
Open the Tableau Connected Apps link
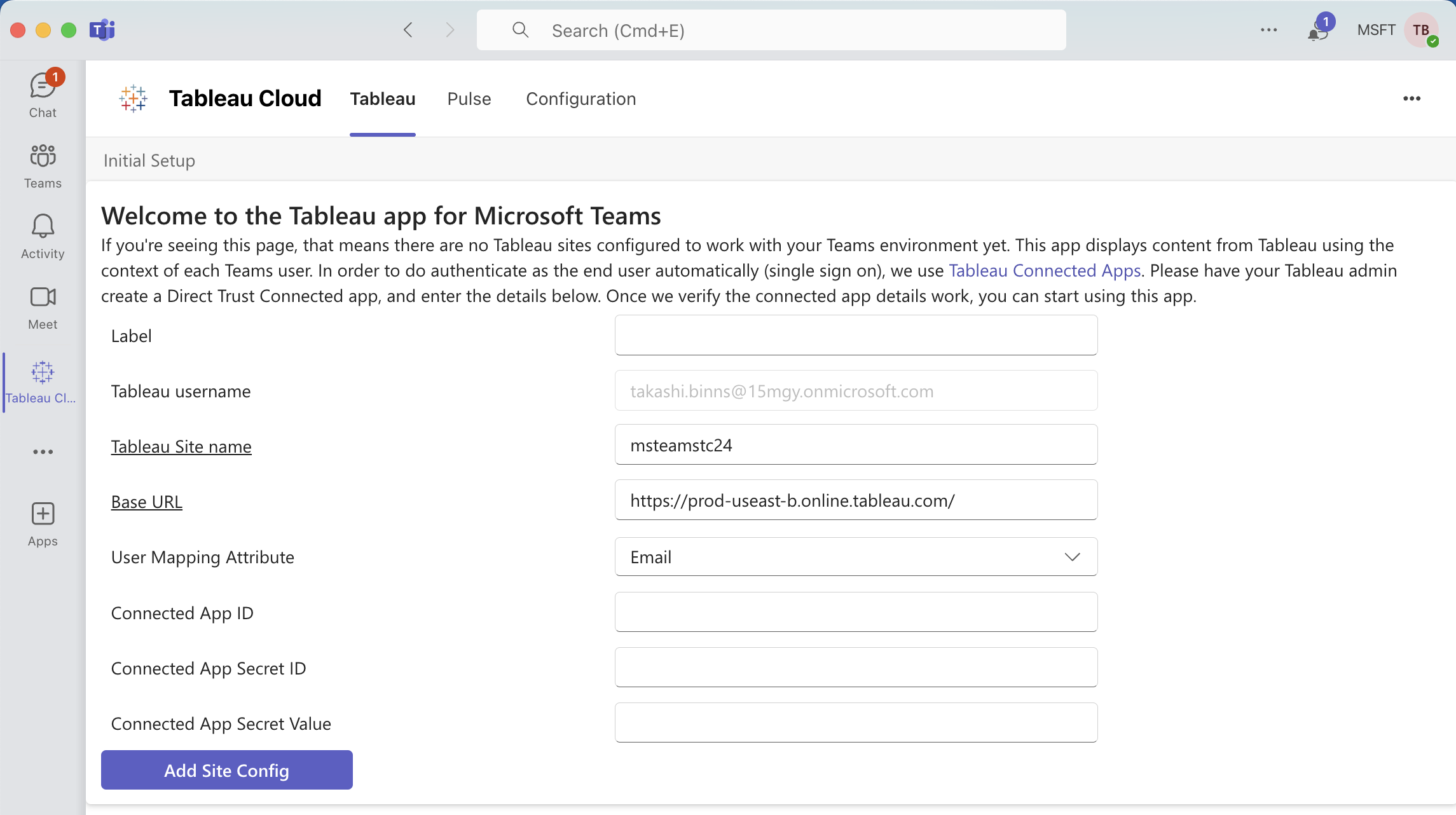(1045, 271)
